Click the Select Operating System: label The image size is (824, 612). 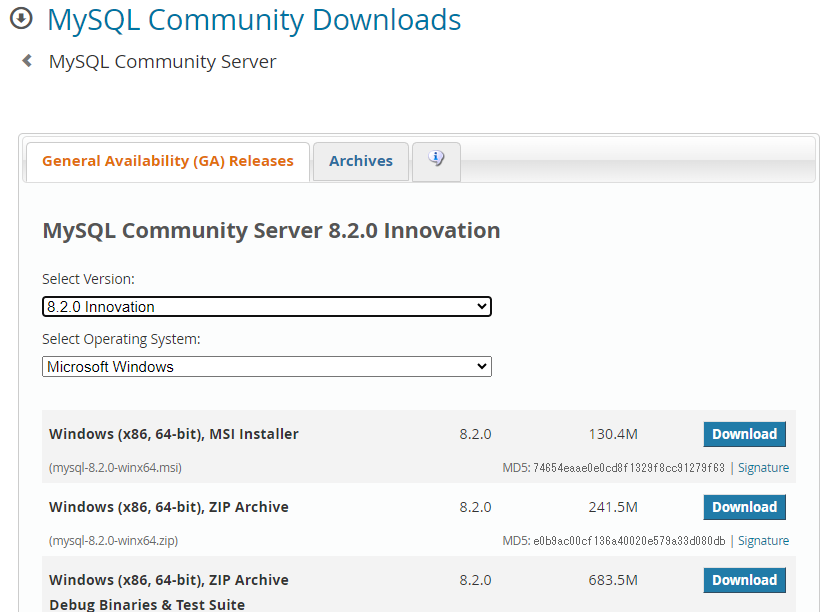click(x=121, y=339)
